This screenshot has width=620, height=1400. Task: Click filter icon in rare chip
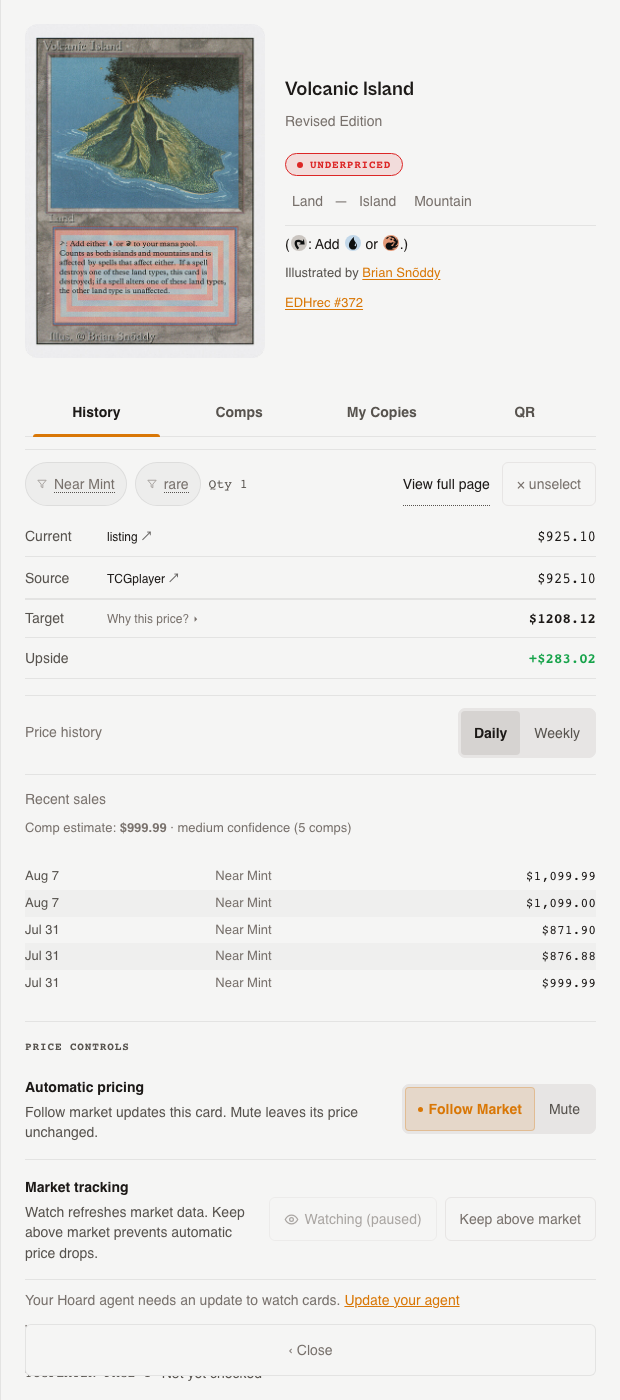(152, 484)
